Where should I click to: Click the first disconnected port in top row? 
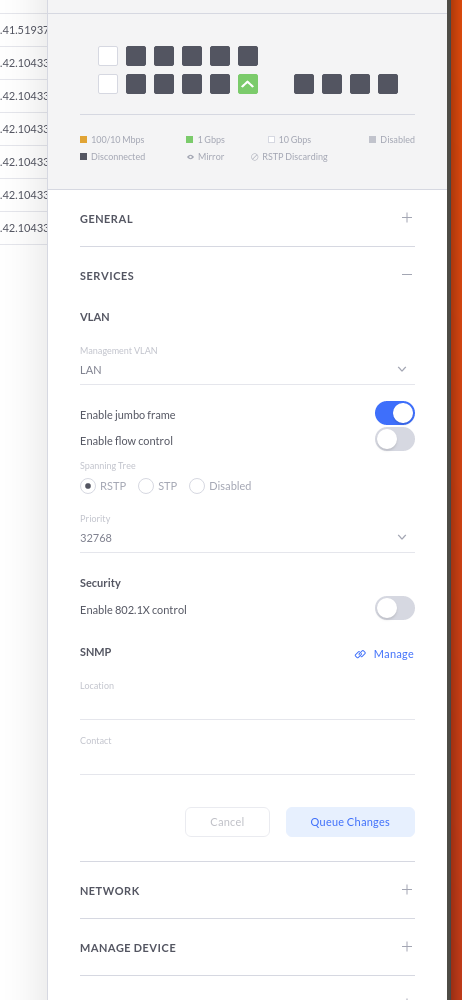(x=136, y=56)
